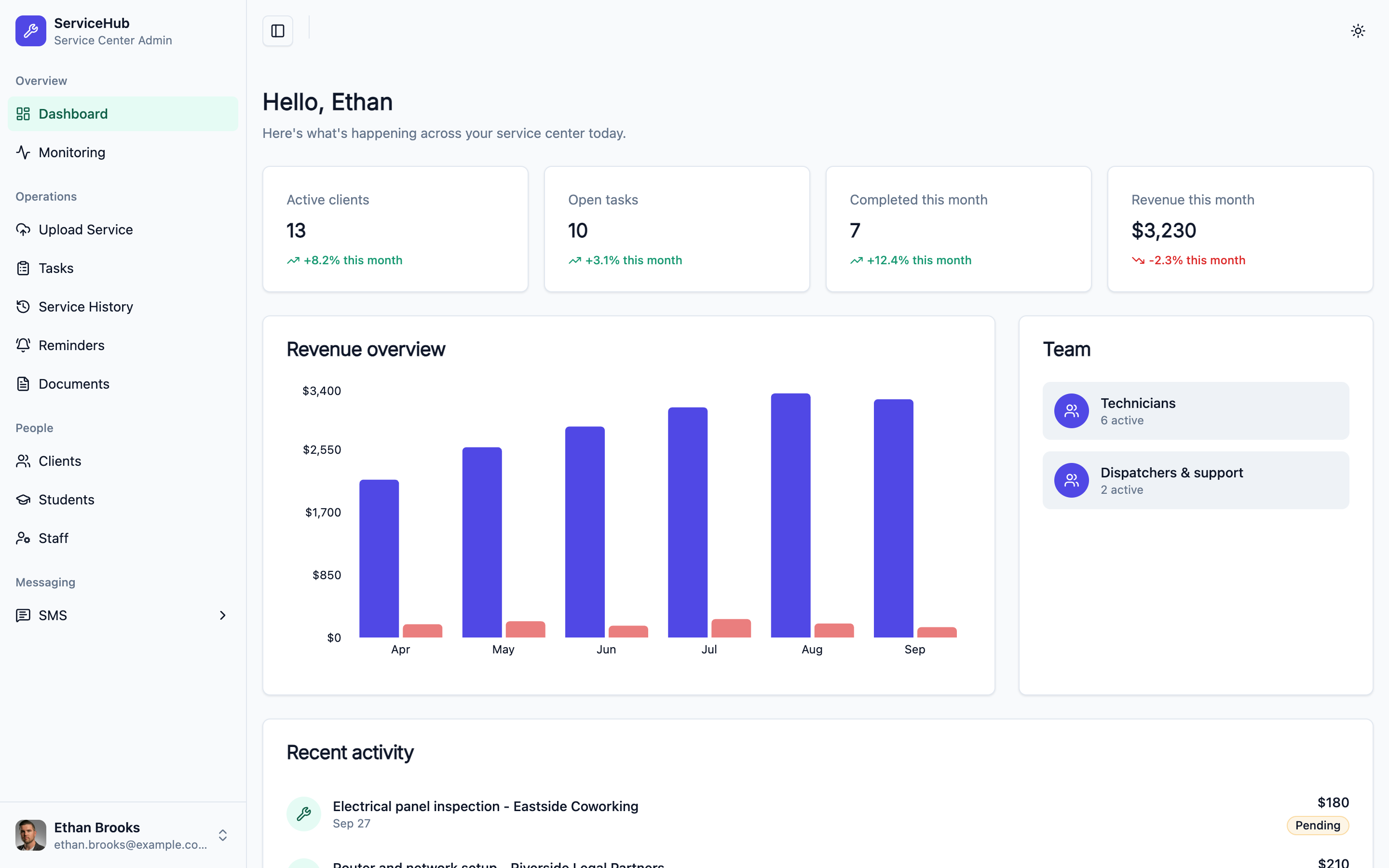Screen dimensions: 1389x868
Task: Click the Active clients card
Action: [x=395, y=229]
